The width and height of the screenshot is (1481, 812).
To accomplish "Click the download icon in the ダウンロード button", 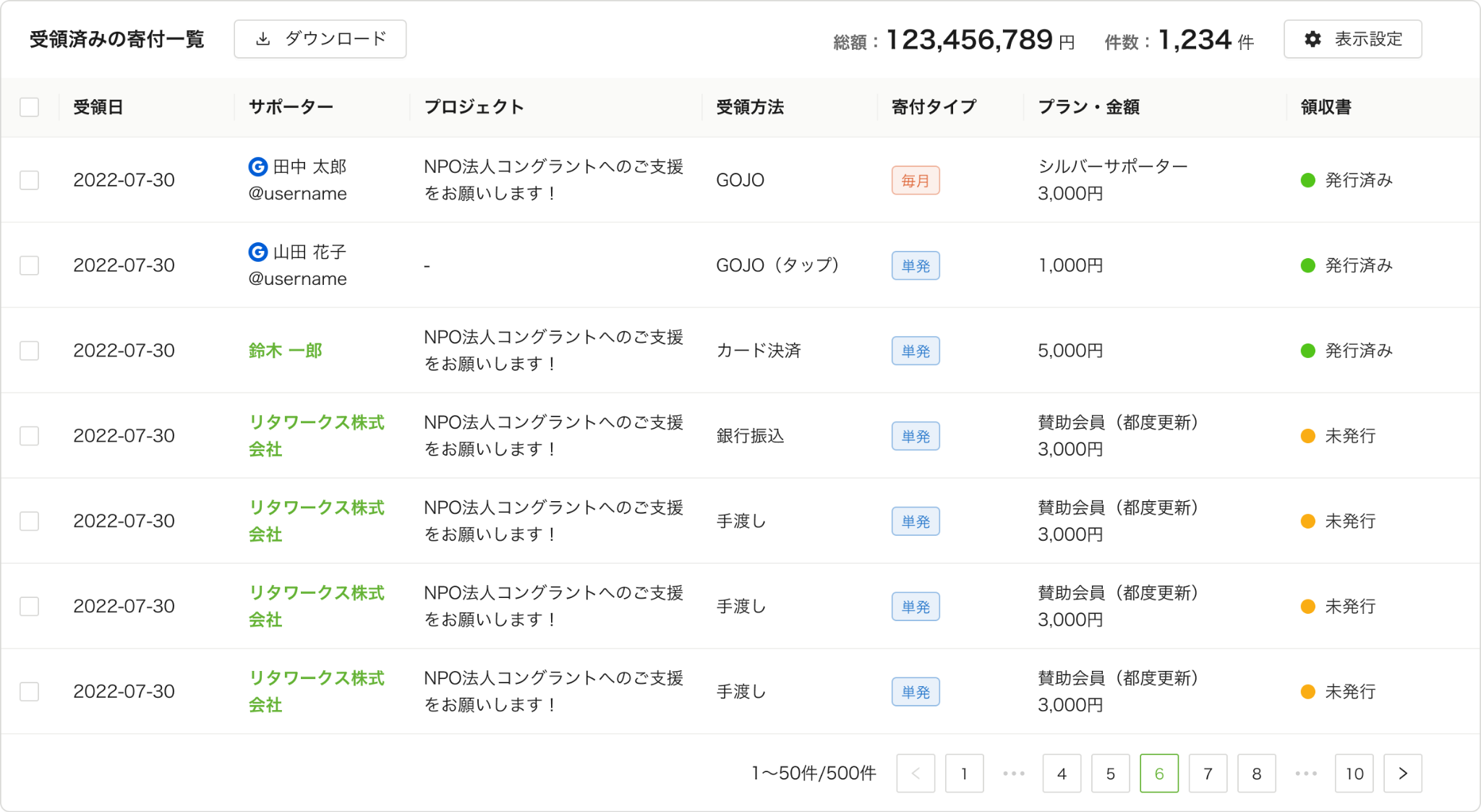I will coord(263,39).
